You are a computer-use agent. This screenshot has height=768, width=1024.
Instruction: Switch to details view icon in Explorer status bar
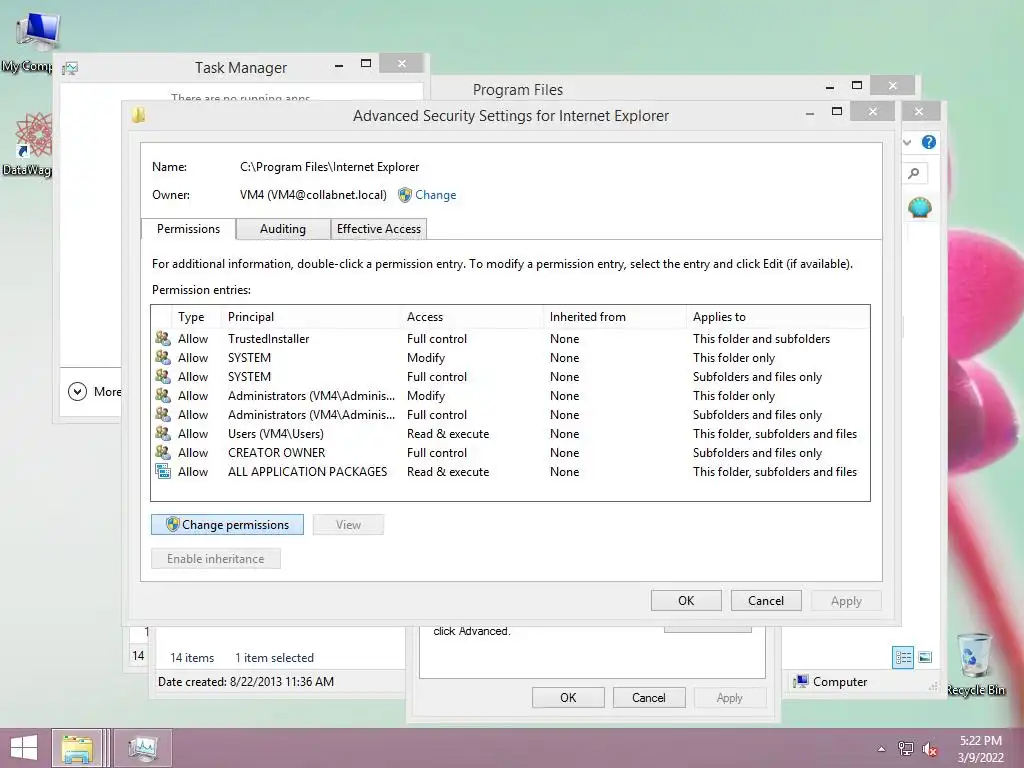(x=903, y=657)
